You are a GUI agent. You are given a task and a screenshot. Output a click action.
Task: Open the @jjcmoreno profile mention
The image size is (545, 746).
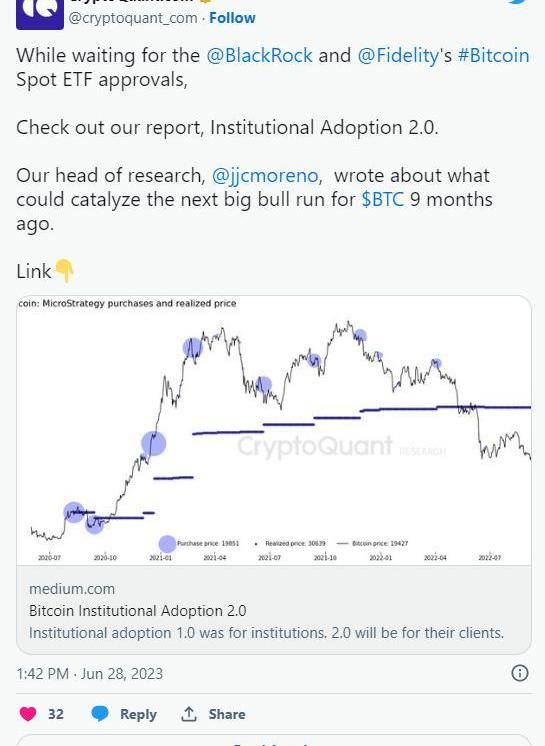click(264, 176)
